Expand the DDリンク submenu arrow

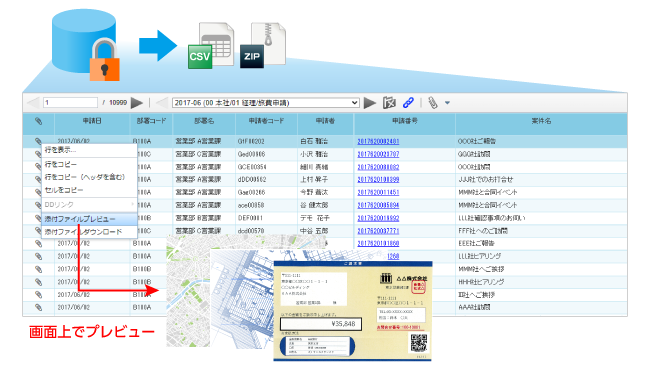133,204
